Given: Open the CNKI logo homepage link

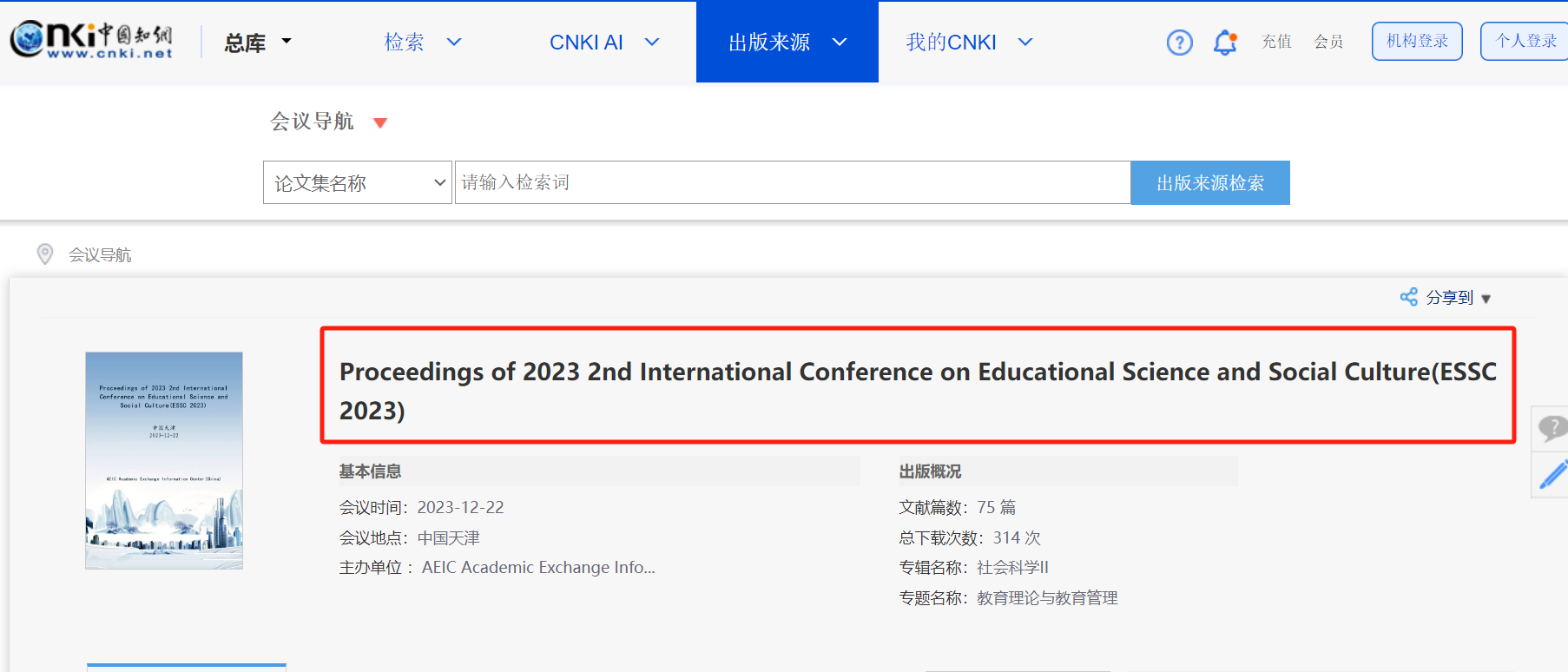Looking at the screenshot, I should (x=91, y=41).
